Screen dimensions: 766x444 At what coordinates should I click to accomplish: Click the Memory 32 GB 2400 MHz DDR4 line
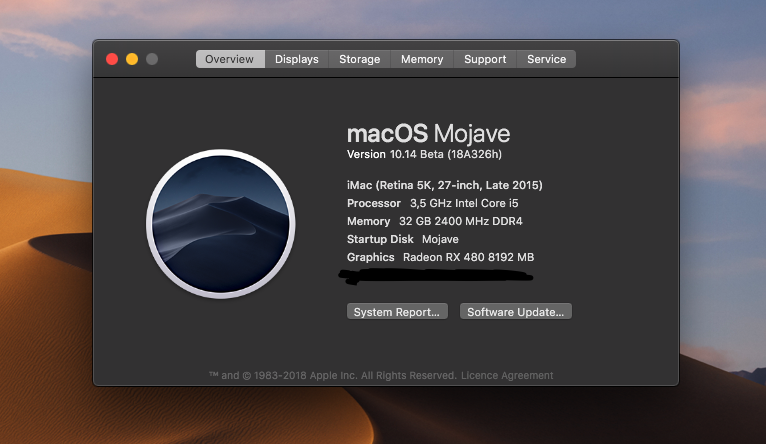pyautogui.click(x=434, y=221)
